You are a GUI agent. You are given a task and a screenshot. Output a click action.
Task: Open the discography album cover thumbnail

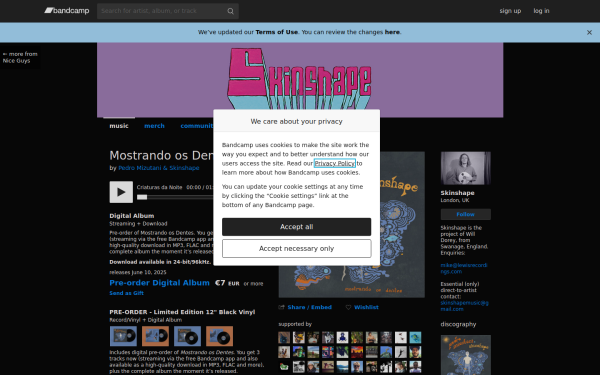coord(465,355)
